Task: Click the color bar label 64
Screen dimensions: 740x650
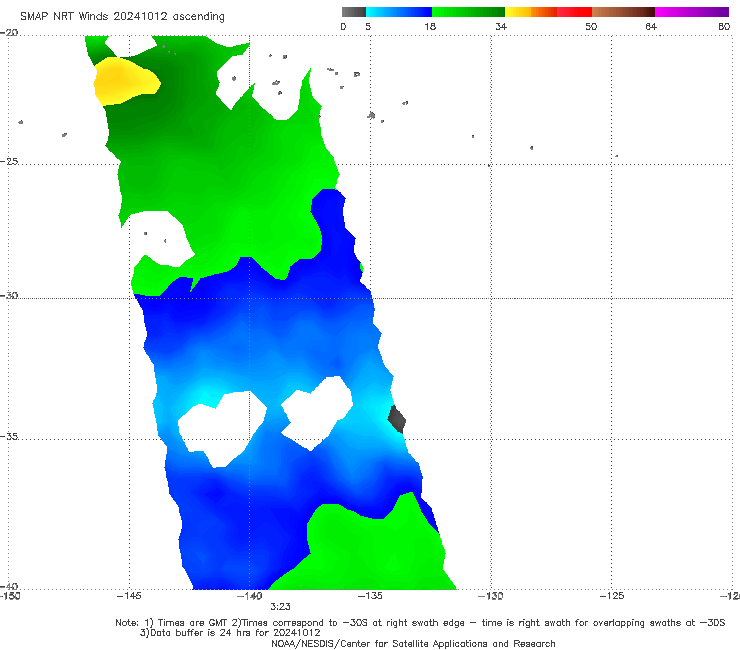Action: click(651, 26)
